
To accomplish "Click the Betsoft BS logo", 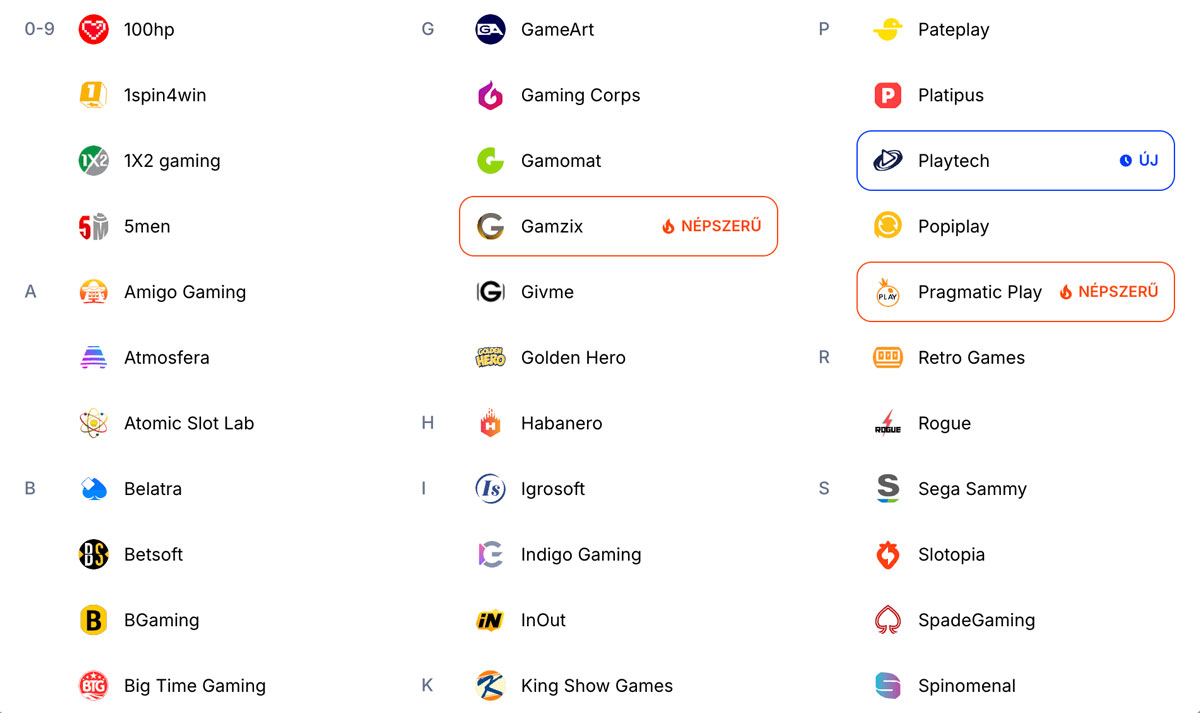I will (x=93, y=555).
